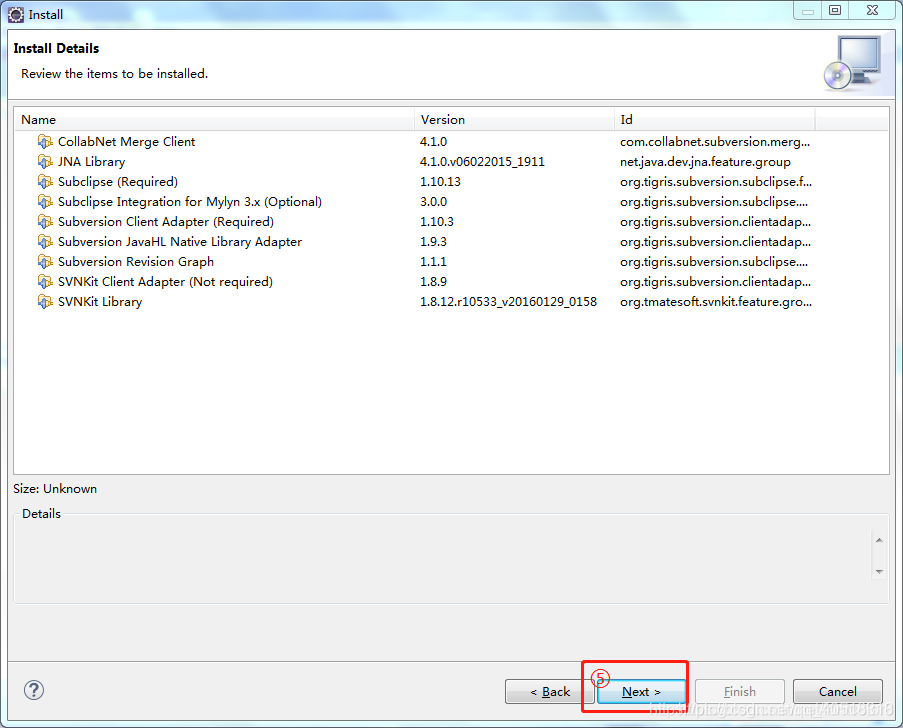Click version 3.0.0 cell

pyautogui.click(x=433, y=202)
